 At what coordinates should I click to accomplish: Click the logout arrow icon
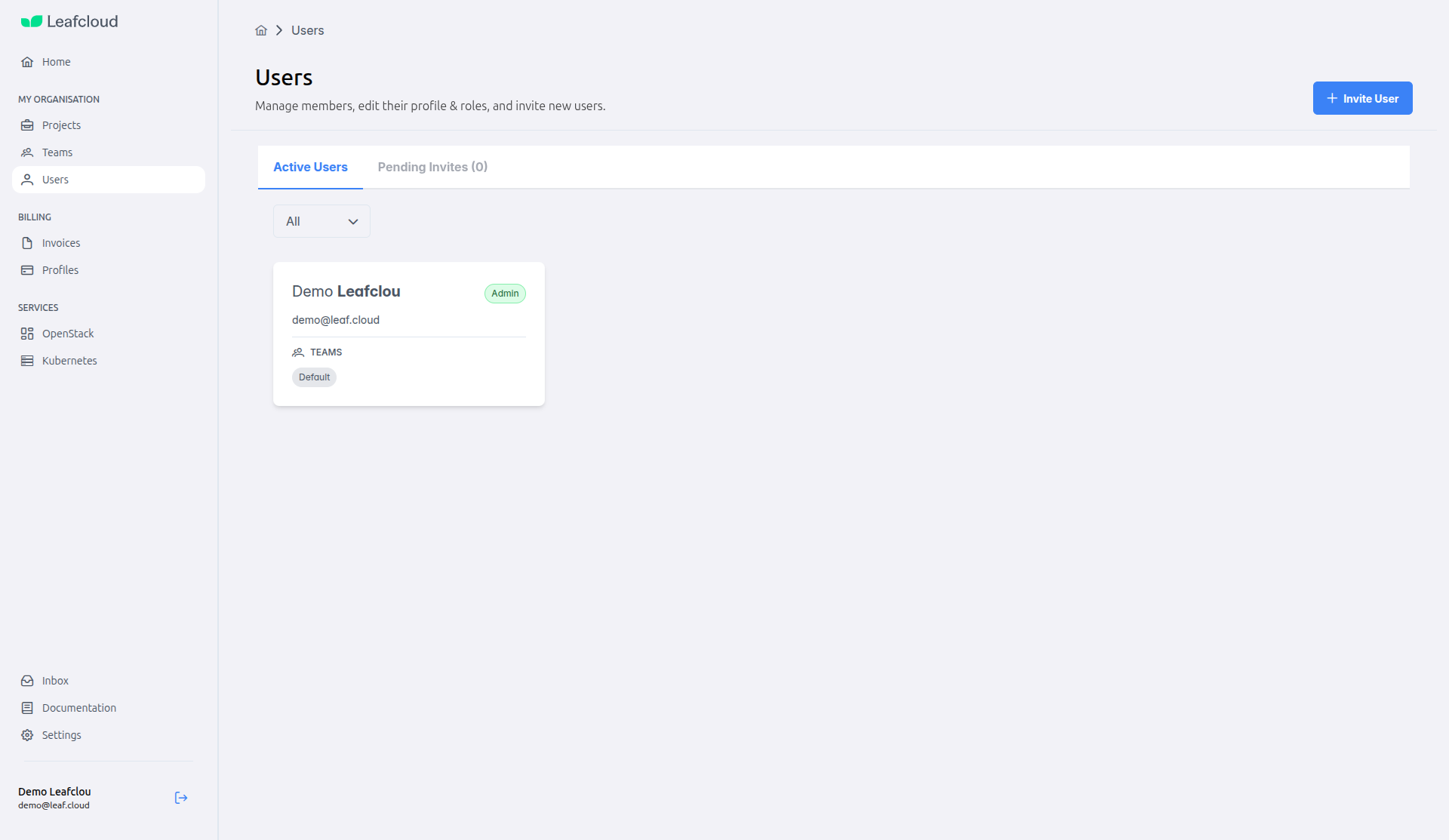[181, 798]
